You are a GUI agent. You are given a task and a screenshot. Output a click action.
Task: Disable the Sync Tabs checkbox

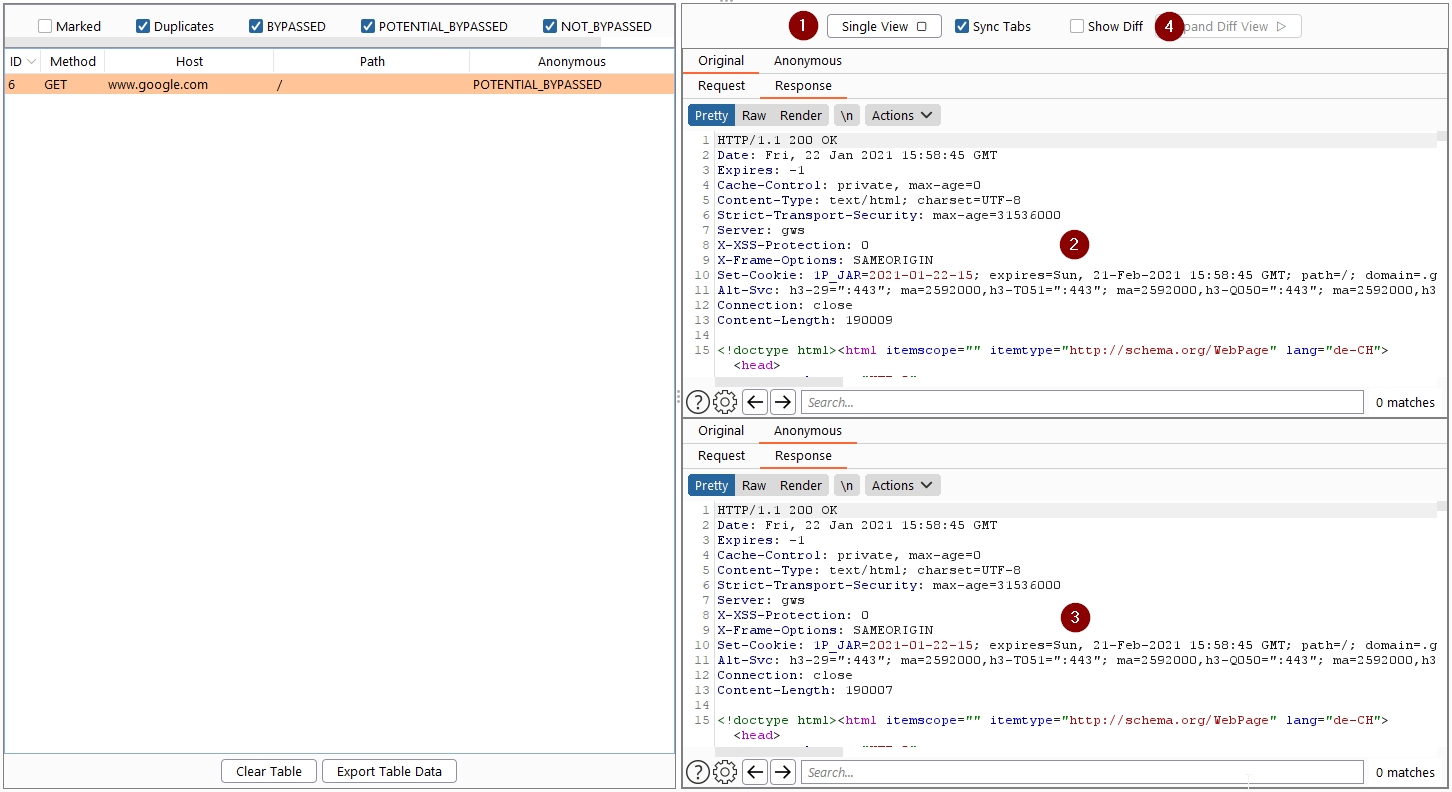(x=962, y=26)
